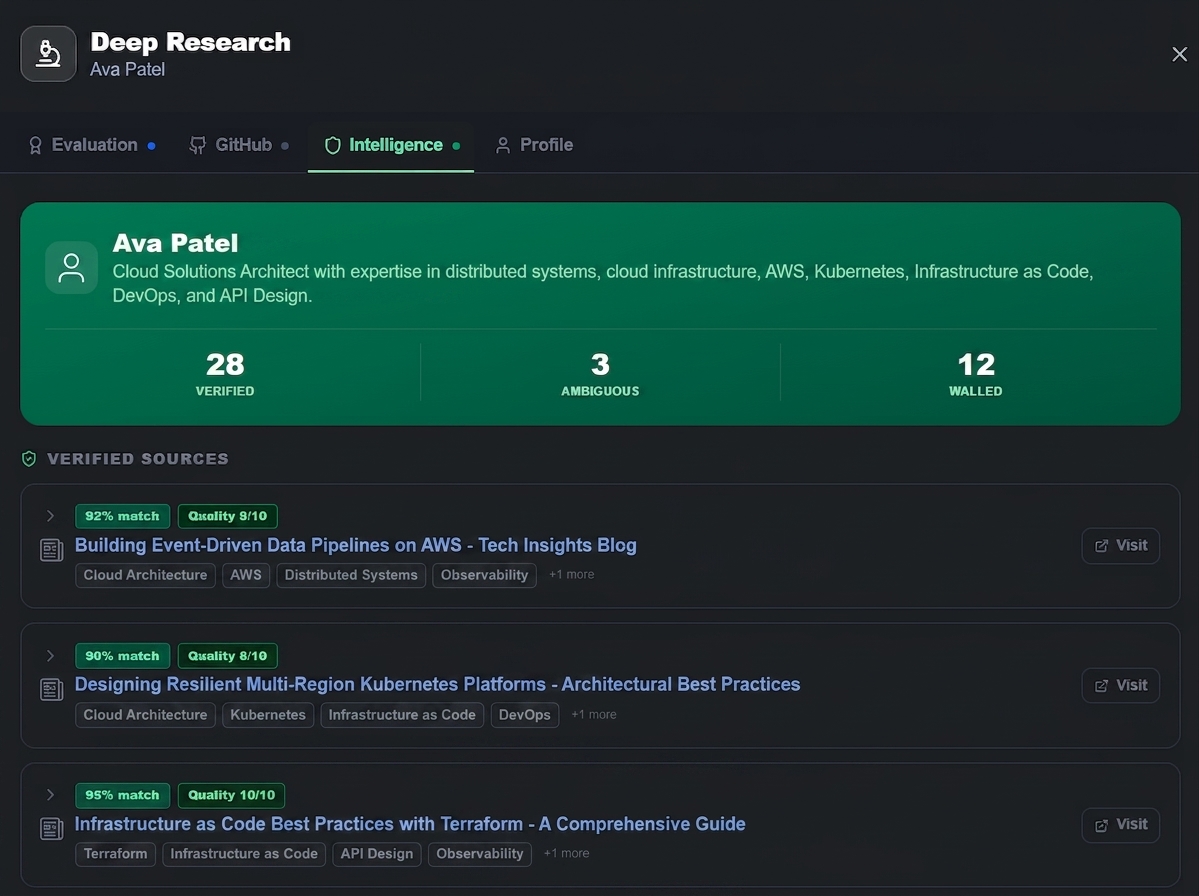Expand the Multi-Region Kubernetes Platforms source
The width and height of the screenshot is (1199, 896).
tap(50, 656)
